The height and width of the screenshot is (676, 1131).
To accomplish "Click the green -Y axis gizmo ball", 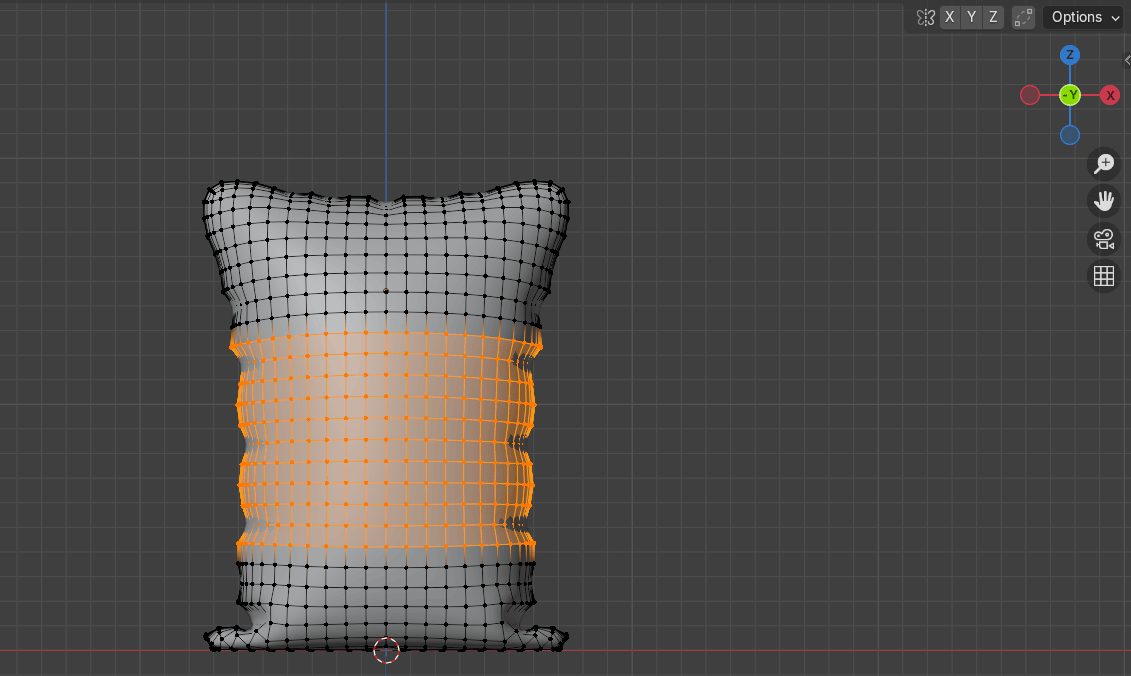I will click(1070, 95).
